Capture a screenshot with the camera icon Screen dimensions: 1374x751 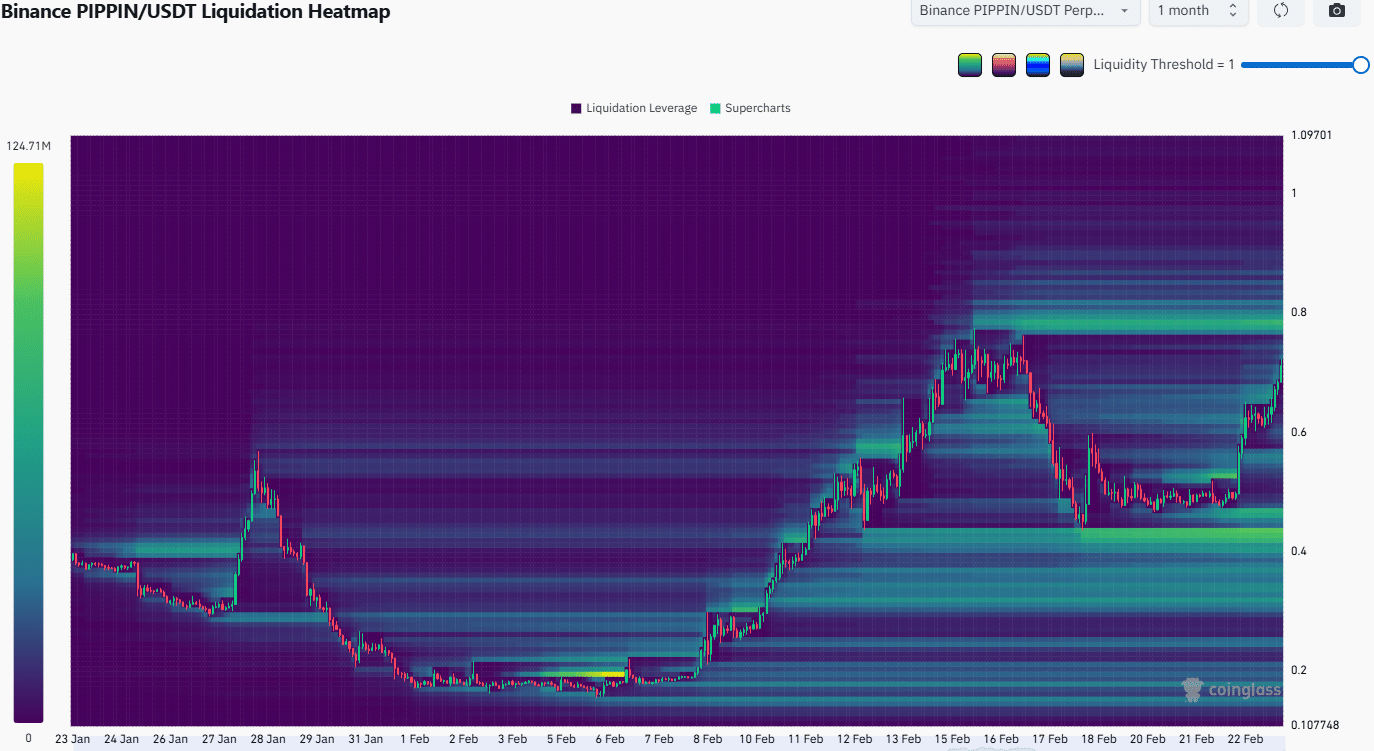click(x=1337, y=11)
